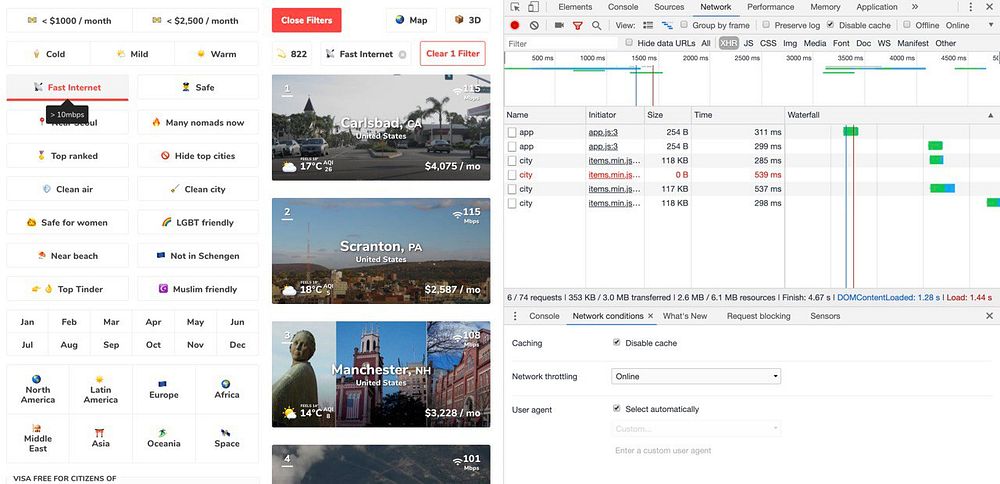Open the drawer kebab menu beside Console
The image size is (1000, 484).
click(x=515, y=316)
